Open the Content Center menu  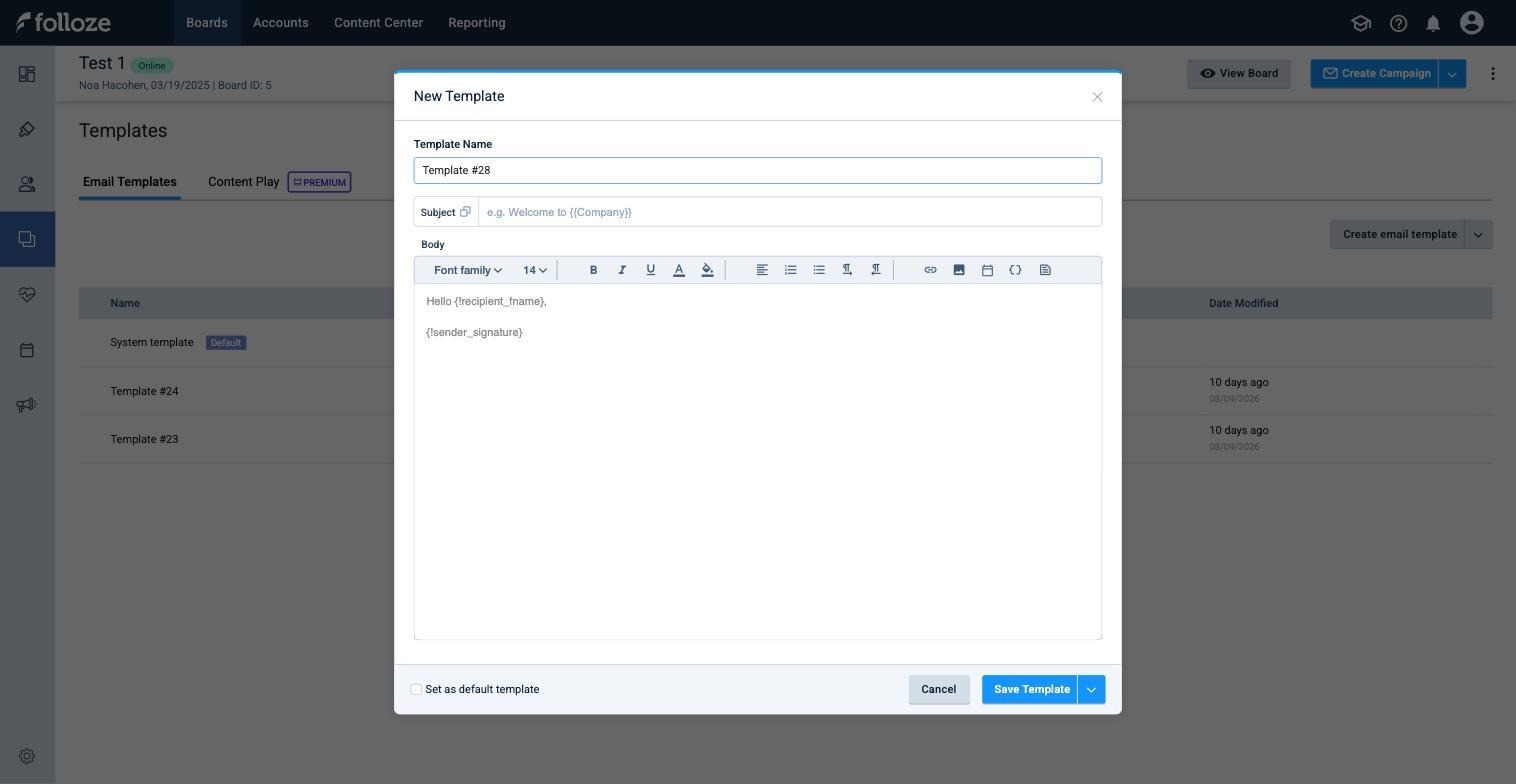(378, 22)
